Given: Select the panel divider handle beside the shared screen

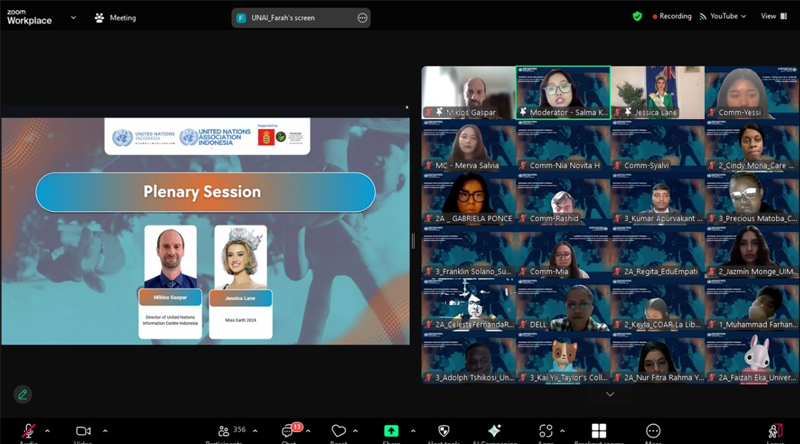Looking at the screenshot, I should click(x=413, y=241).
